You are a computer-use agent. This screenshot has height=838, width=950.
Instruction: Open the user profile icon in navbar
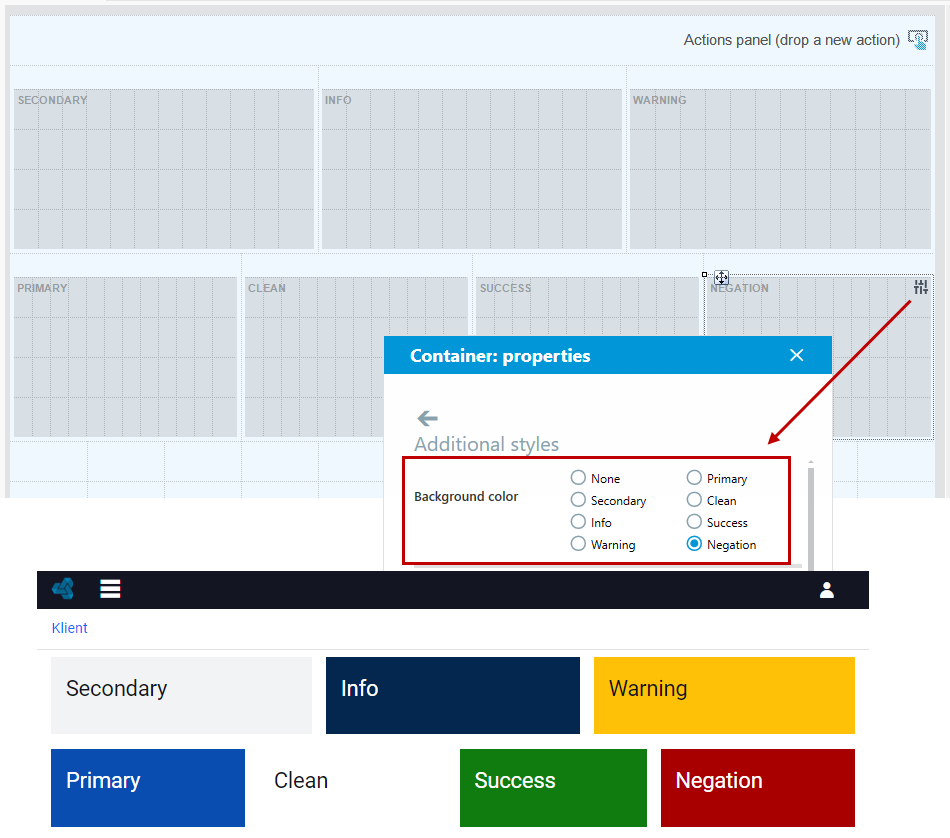[x=827, y=590]
